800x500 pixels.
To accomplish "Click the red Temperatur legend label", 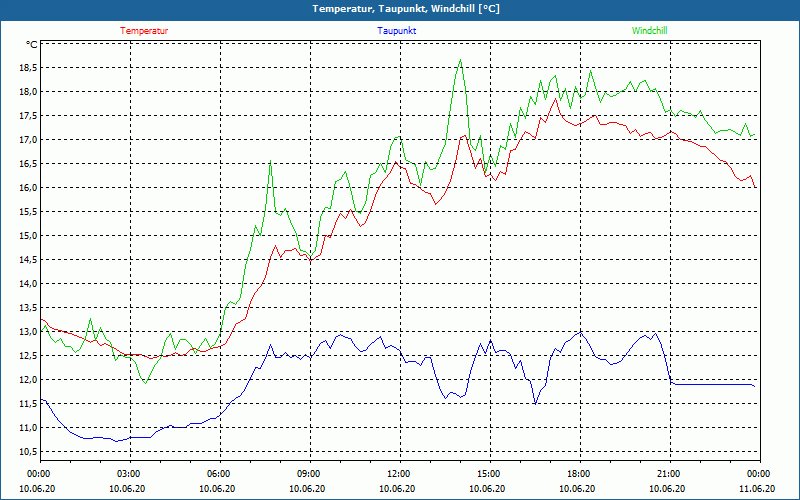I will (x=144, y=31).
